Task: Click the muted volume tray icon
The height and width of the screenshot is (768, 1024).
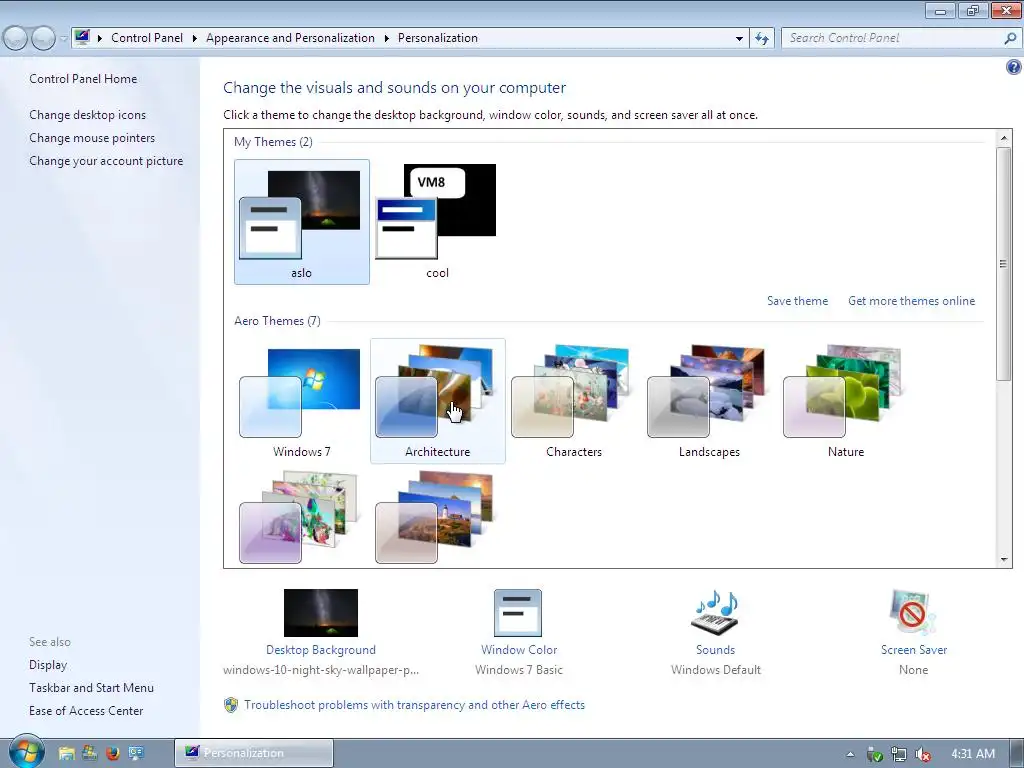Action: point(922,754)
